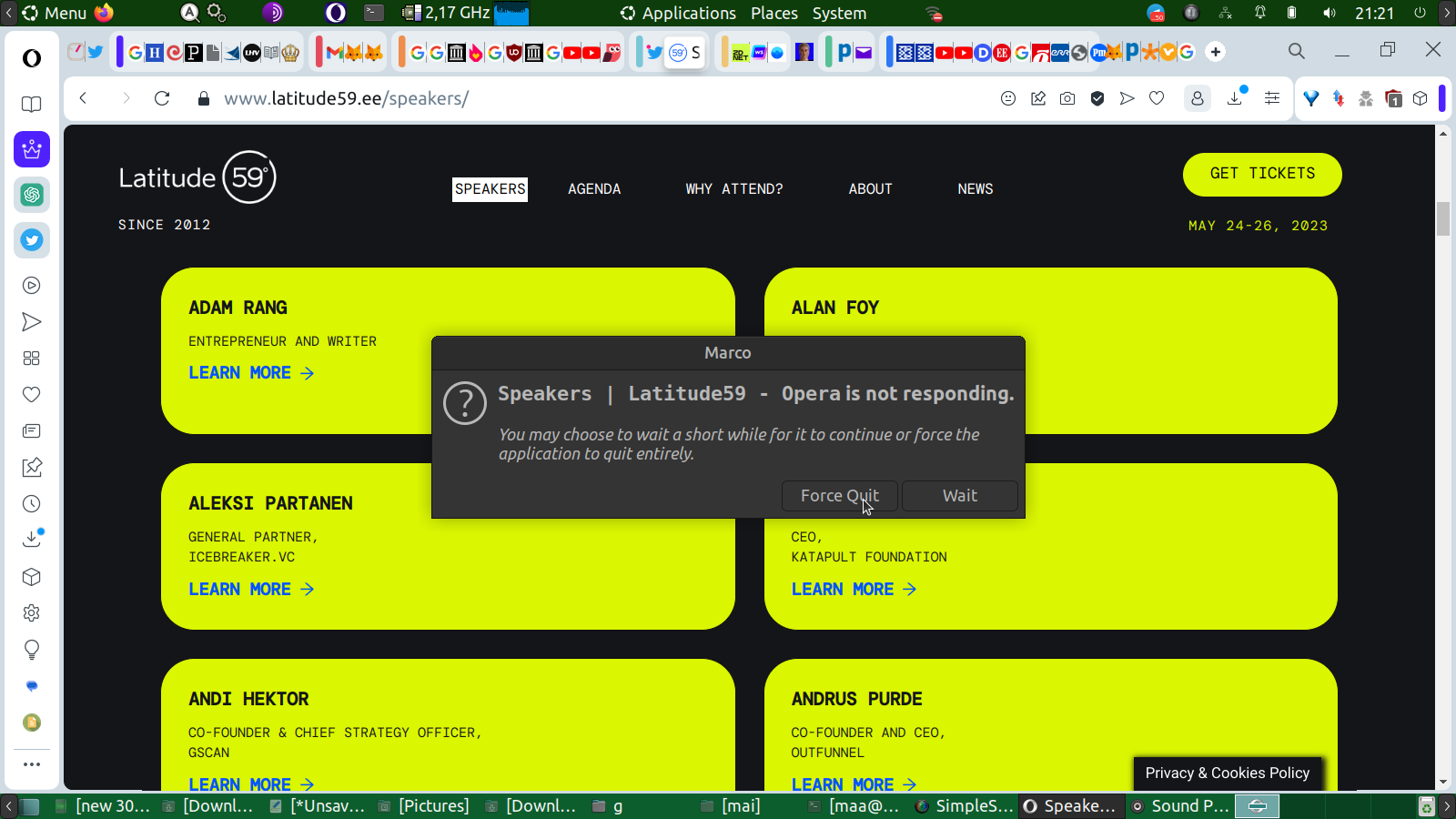Screen dimensions: 1456x819
Task: Take a snapshot with the camera icon
Action: tap(1067, 98)
